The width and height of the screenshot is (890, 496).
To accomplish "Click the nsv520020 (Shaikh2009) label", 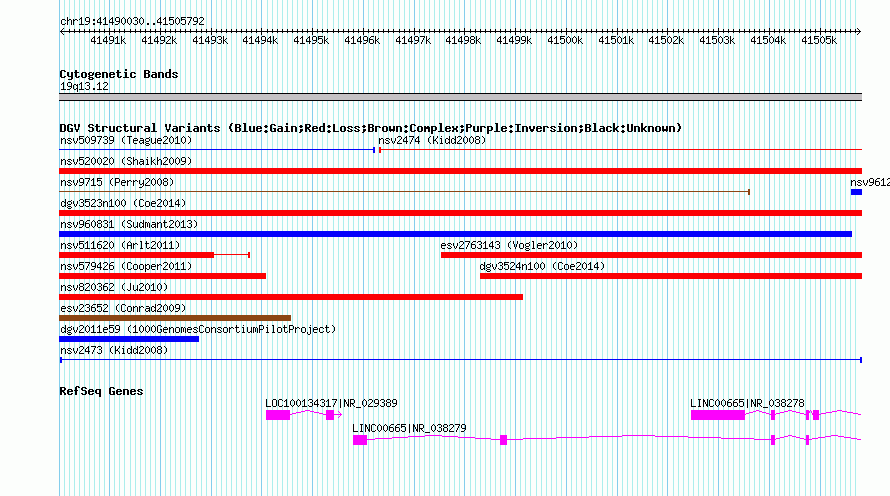I will [x=126, y=161].
